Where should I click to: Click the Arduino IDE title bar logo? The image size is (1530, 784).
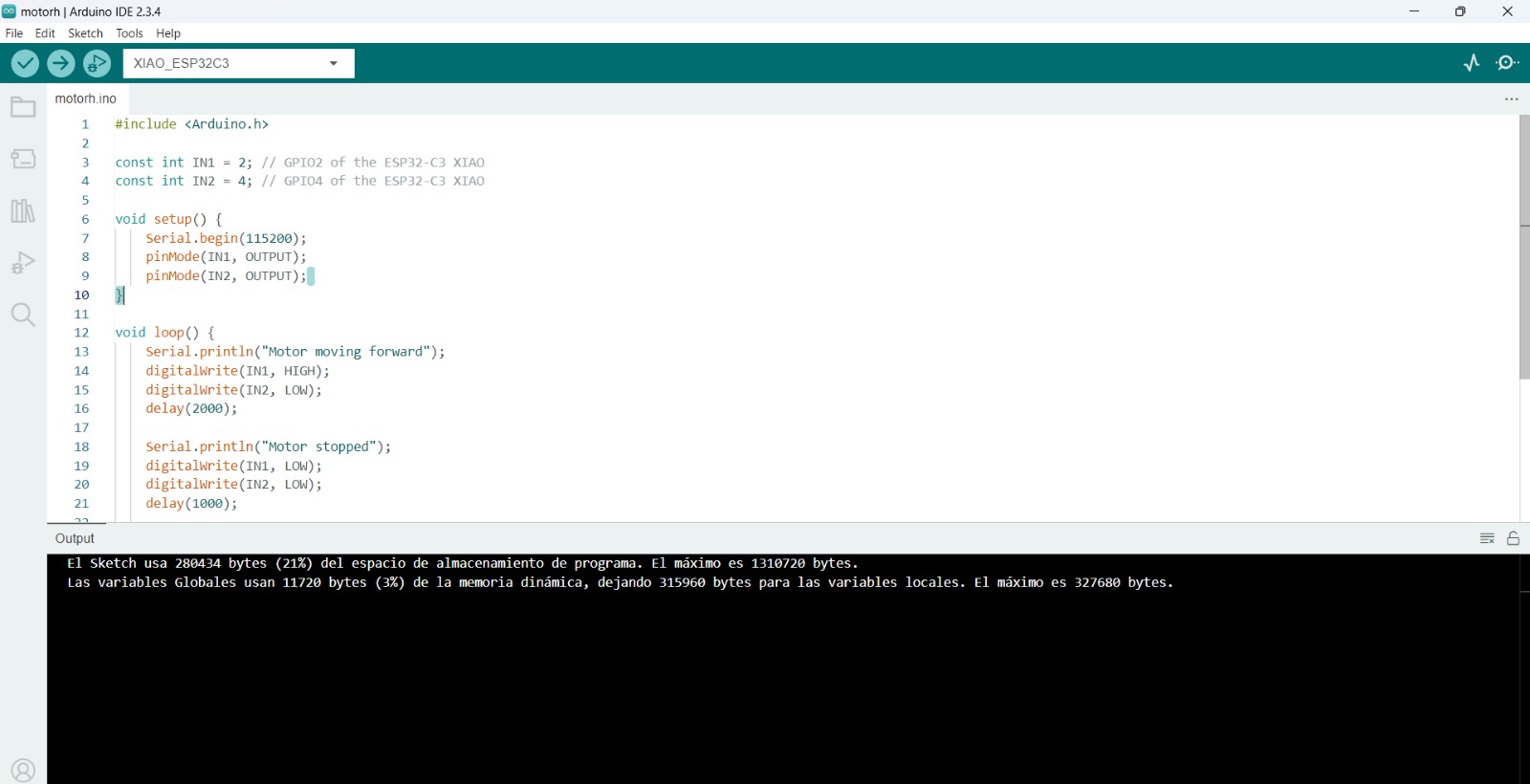(x=9, y=11)
